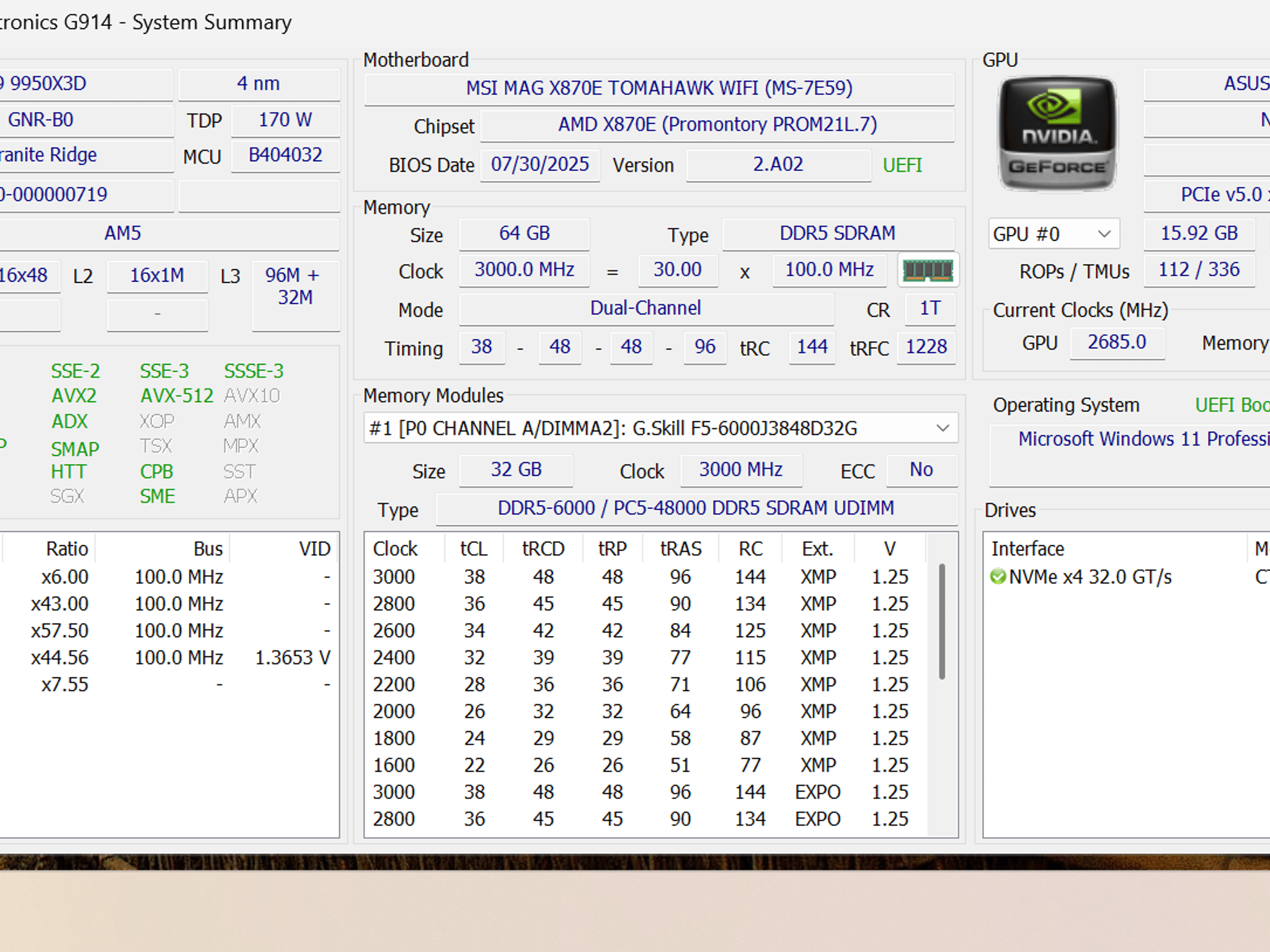Click the AMD X870E chipset field
This screenshot has width=1270, height=952.
click(717, 125)
